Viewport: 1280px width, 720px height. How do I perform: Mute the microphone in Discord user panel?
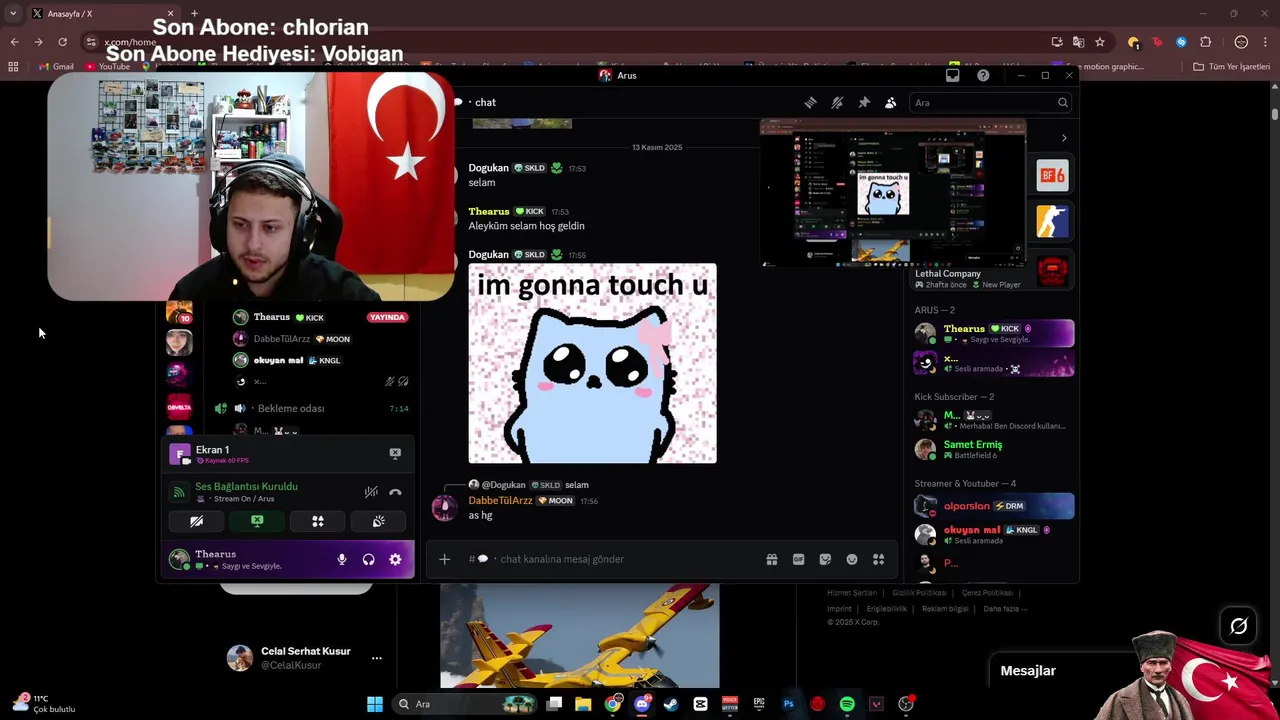(x=342, y=560)
